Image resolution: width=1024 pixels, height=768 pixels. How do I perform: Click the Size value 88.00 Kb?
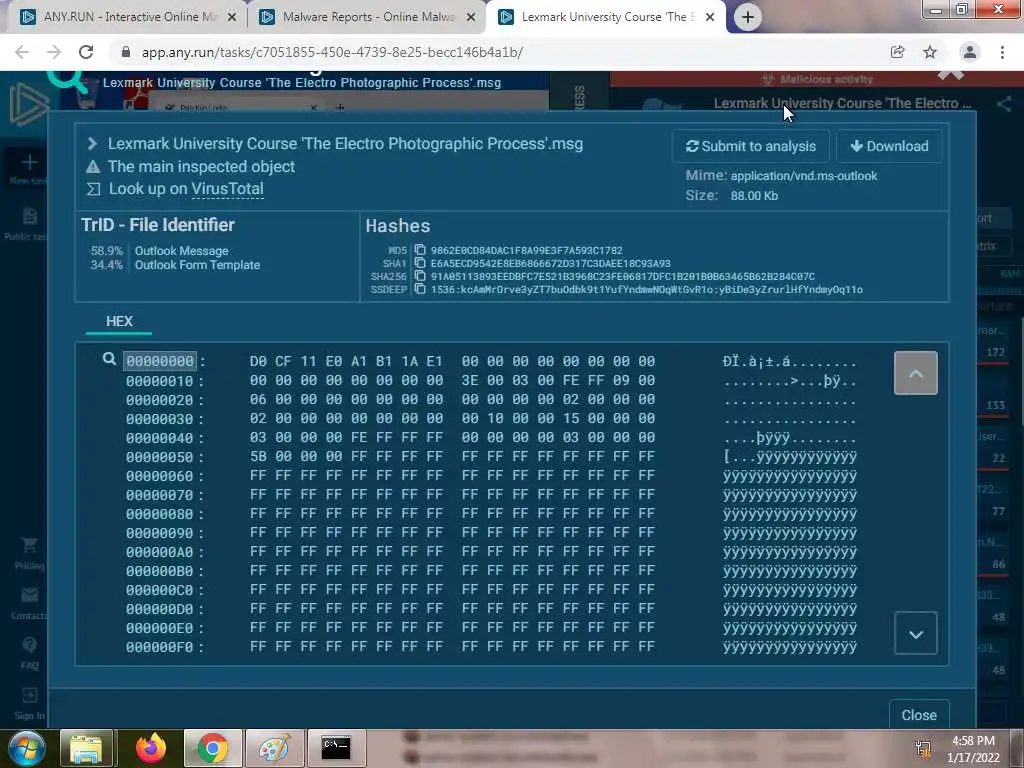click(754, 196)
